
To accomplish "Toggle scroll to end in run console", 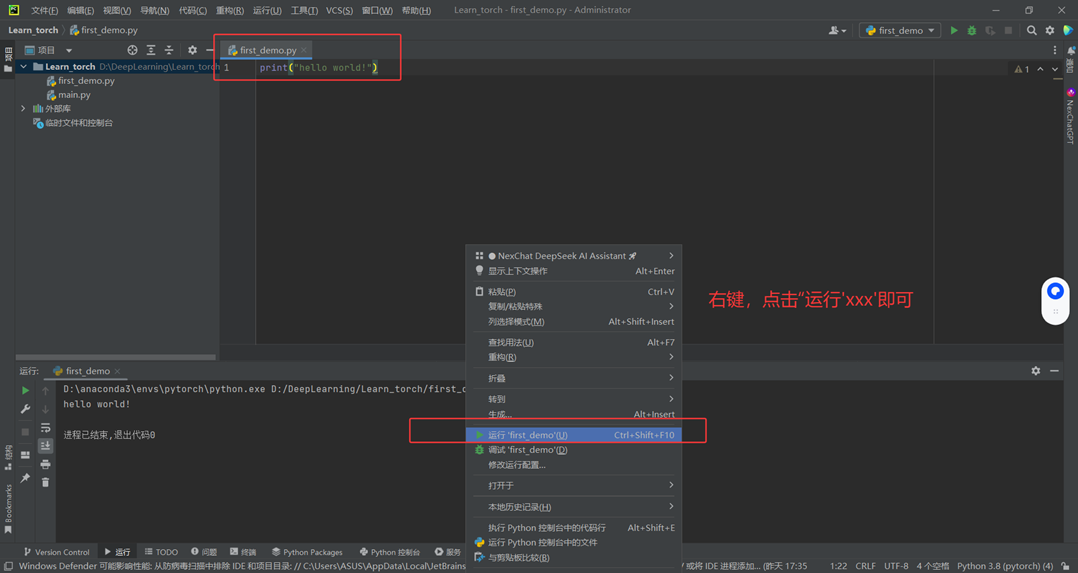I will [45, 446].
